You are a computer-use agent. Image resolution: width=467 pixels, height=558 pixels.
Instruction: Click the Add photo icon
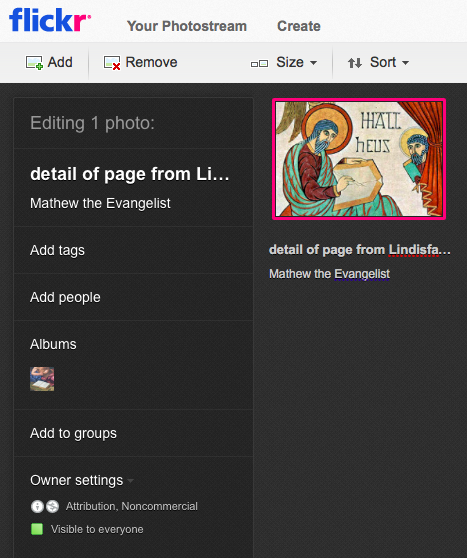(x=34, y=63)
